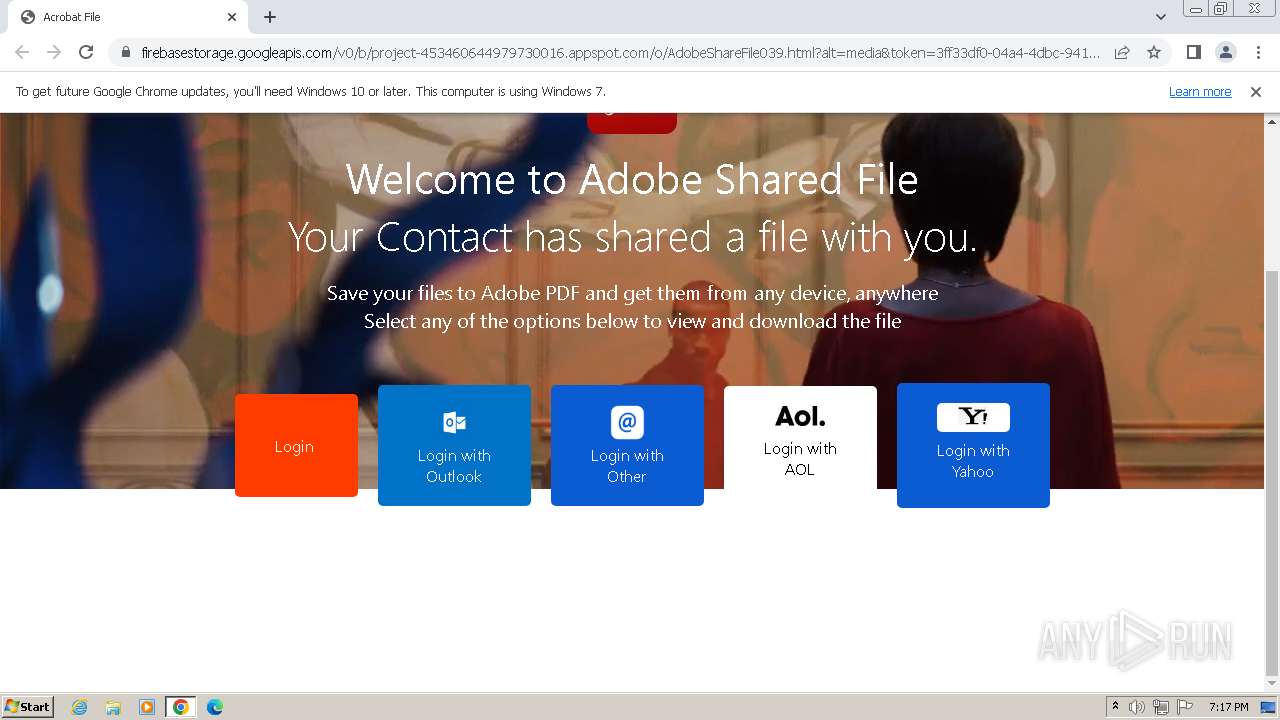Go back to the previous page
The height and width of the screenshot is (720, 1280).
22,52
